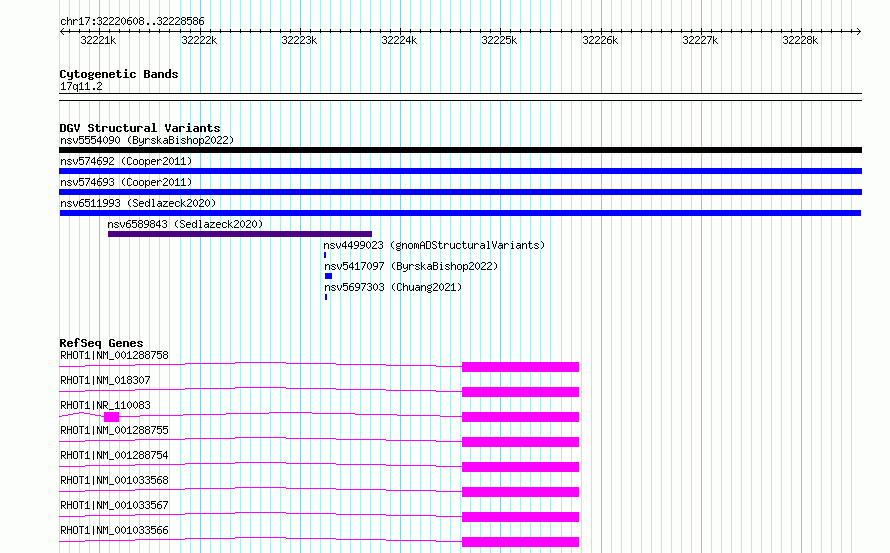This screenshot has height=553, width=890.
Task: Click the 32225k ruler tick label
Action: (499, 40)
